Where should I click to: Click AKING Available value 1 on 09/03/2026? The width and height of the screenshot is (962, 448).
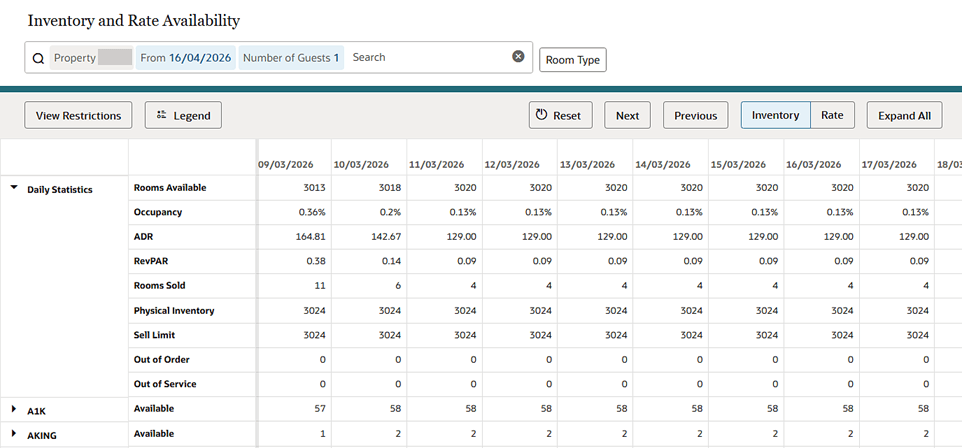coord(323,433)
